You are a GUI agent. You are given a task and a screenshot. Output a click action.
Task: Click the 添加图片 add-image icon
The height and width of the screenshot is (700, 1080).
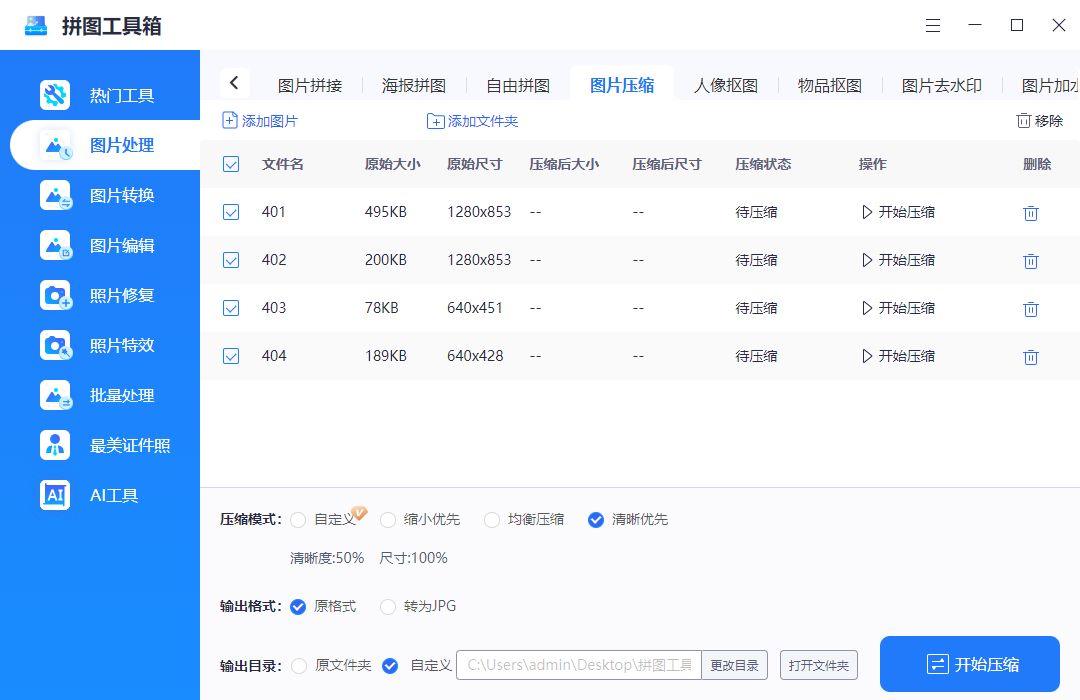point(229,121)
